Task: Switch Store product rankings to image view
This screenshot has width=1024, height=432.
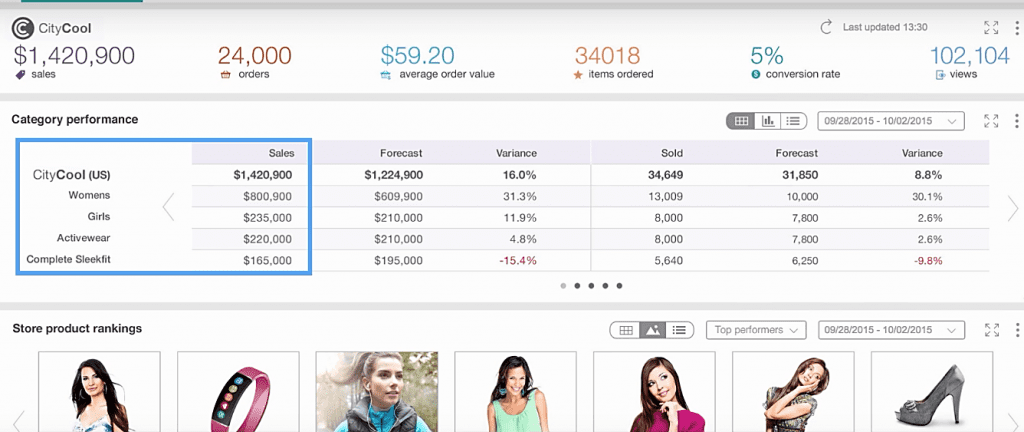Action: tap(652, 330)
